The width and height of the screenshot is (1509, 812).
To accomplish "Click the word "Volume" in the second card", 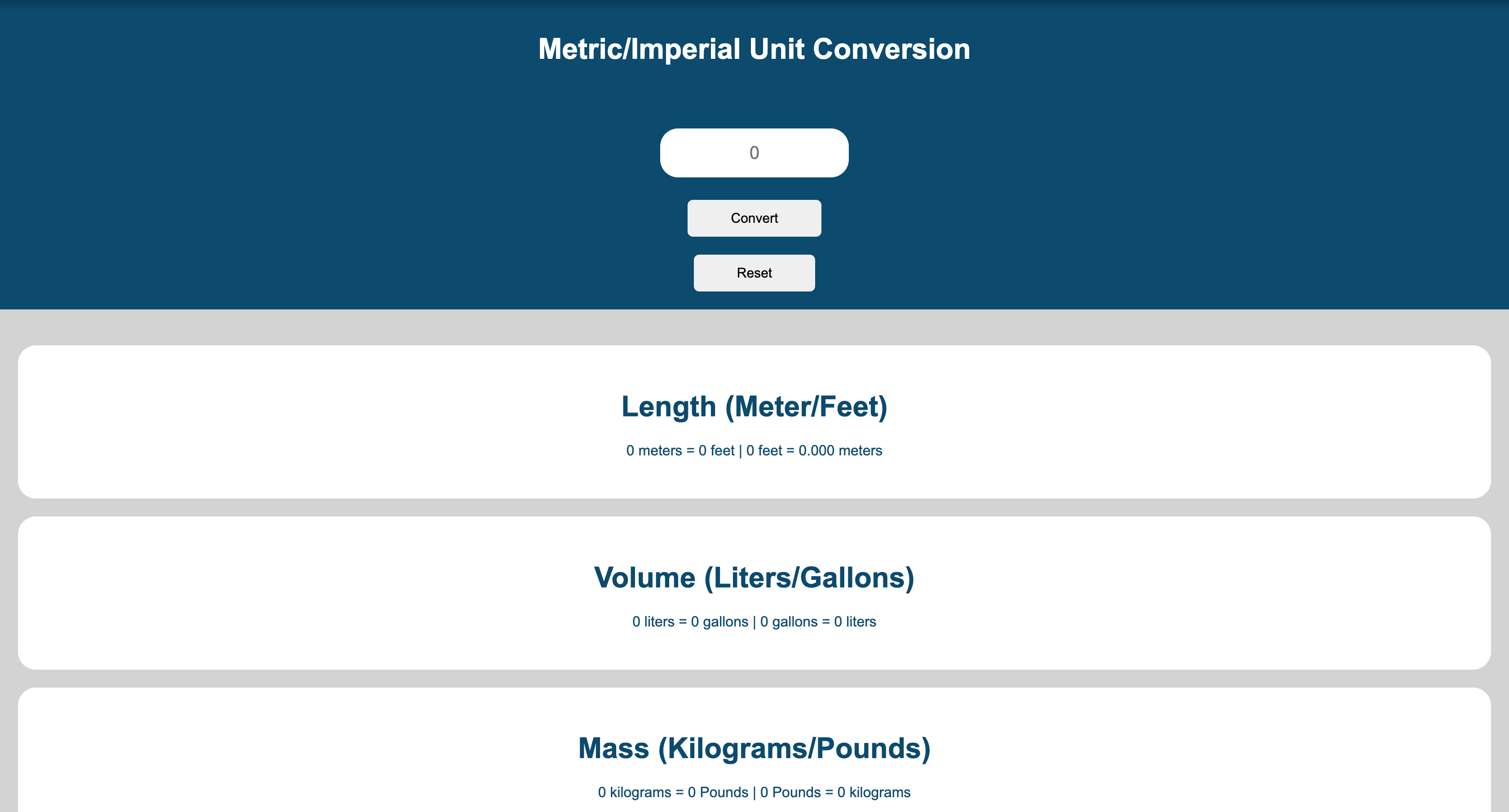I will click(x=644, y=578).
